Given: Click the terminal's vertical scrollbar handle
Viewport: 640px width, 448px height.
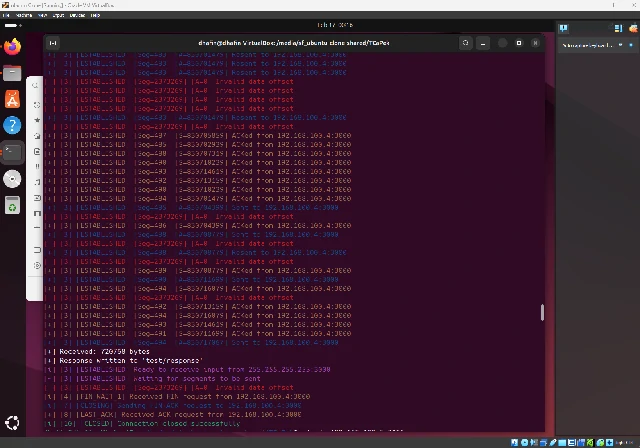Looking at the screenshot, I should pos(542,312).
